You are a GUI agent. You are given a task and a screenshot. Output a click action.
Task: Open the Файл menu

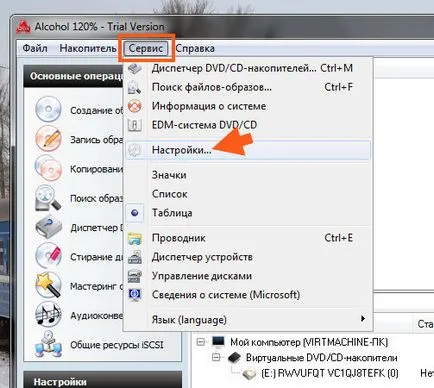(35, 48)
